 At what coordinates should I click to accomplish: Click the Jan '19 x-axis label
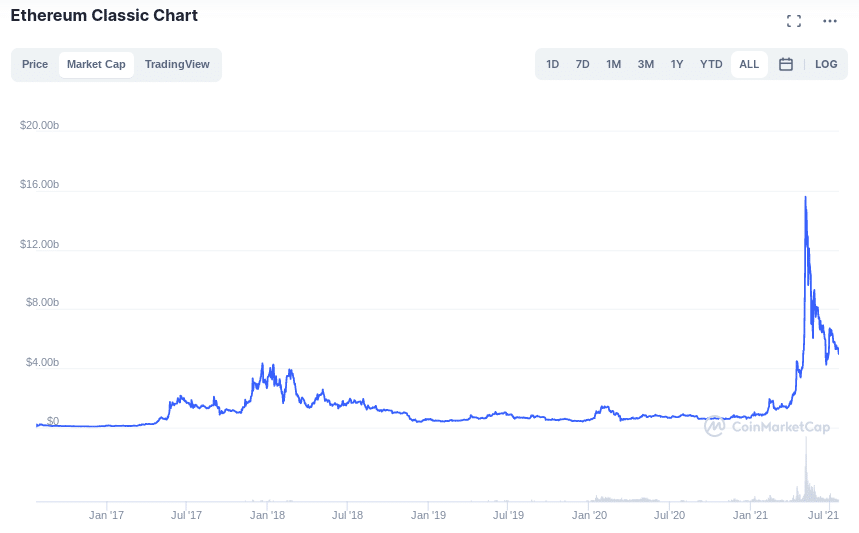click(428, 515)
